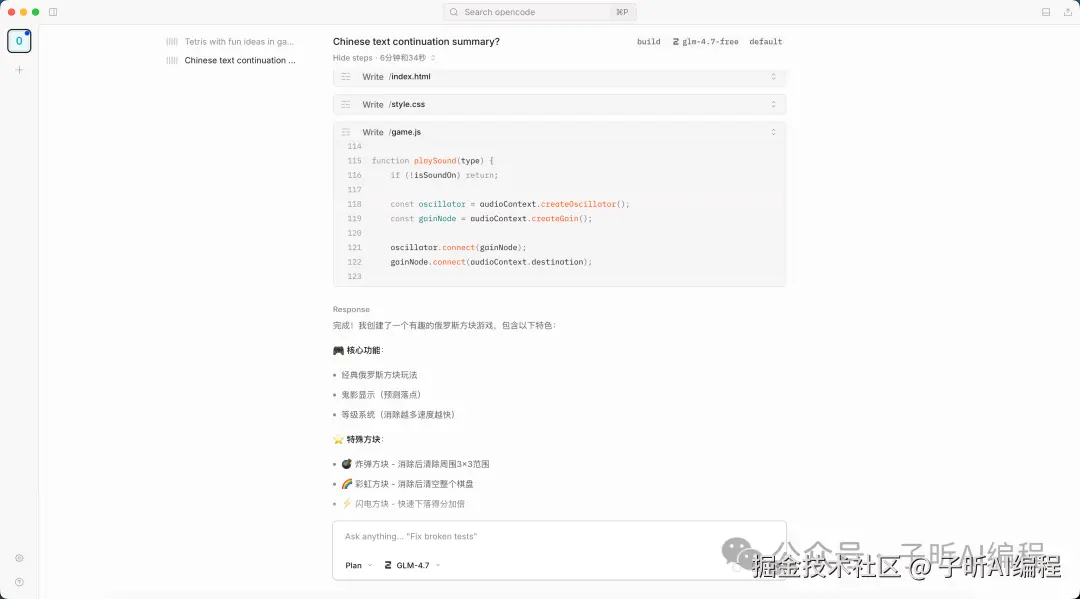Toggle the terminal panel icon top right
This screenshot has width=1080, height=599.
[x=1046, y=12]
